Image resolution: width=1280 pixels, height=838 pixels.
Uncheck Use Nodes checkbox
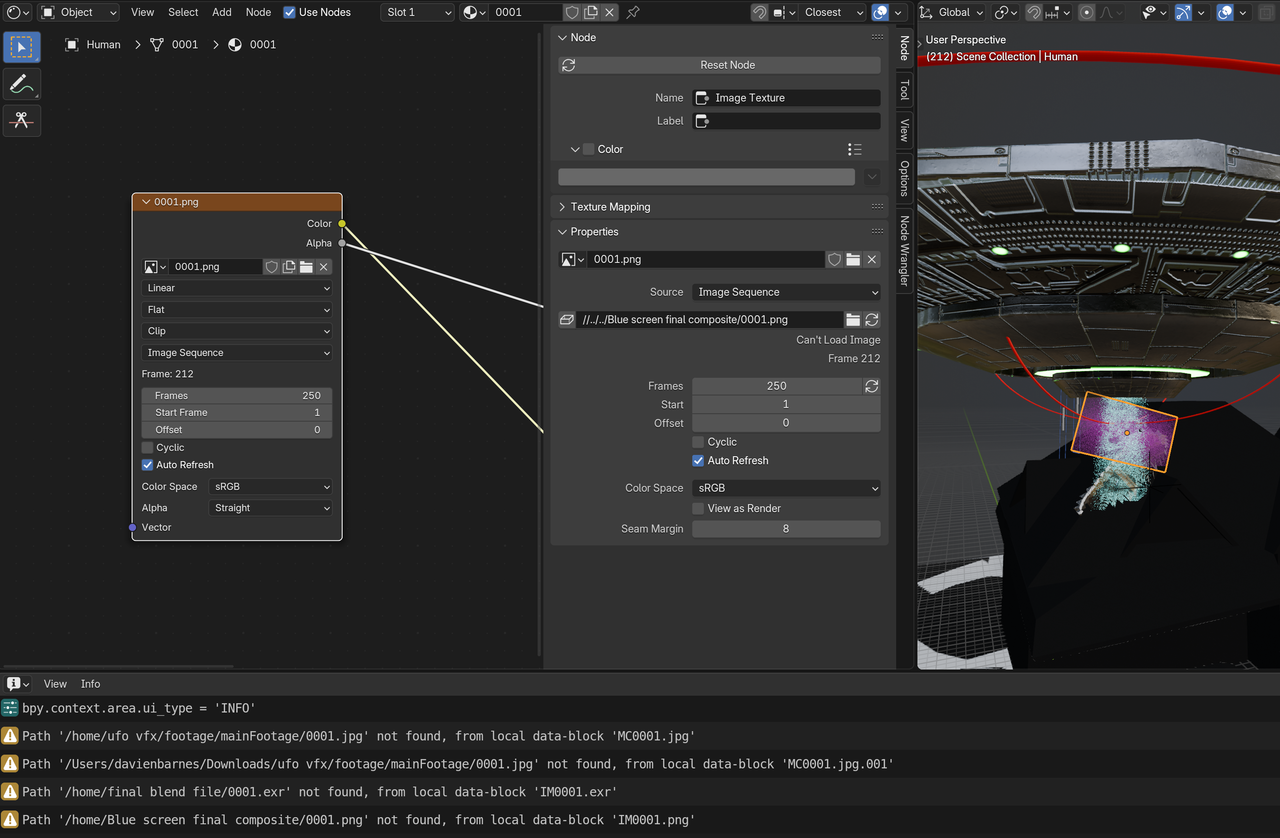click(290, 12)
